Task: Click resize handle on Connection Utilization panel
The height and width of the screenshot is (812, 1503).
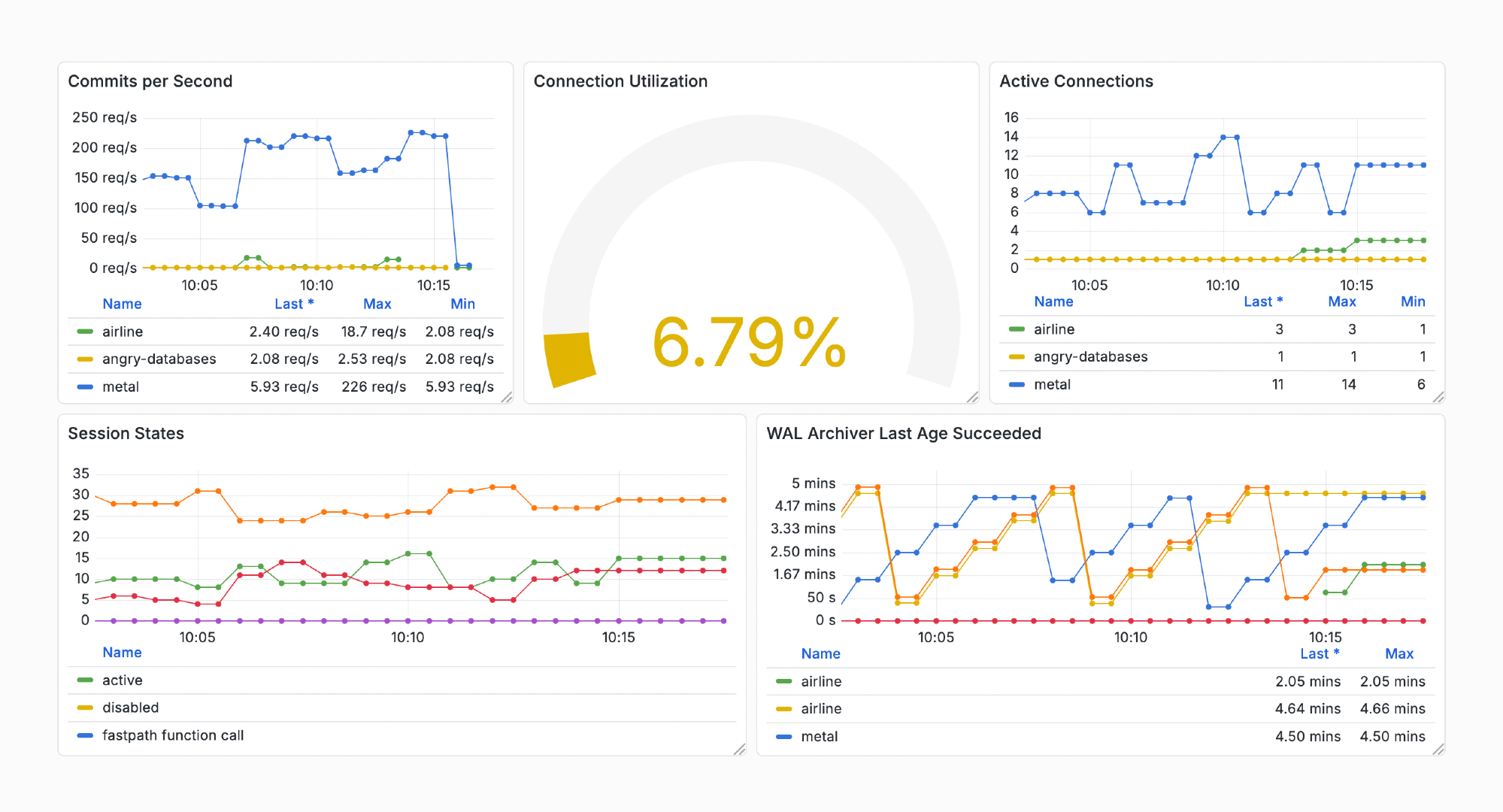Action: click(972, 397)
